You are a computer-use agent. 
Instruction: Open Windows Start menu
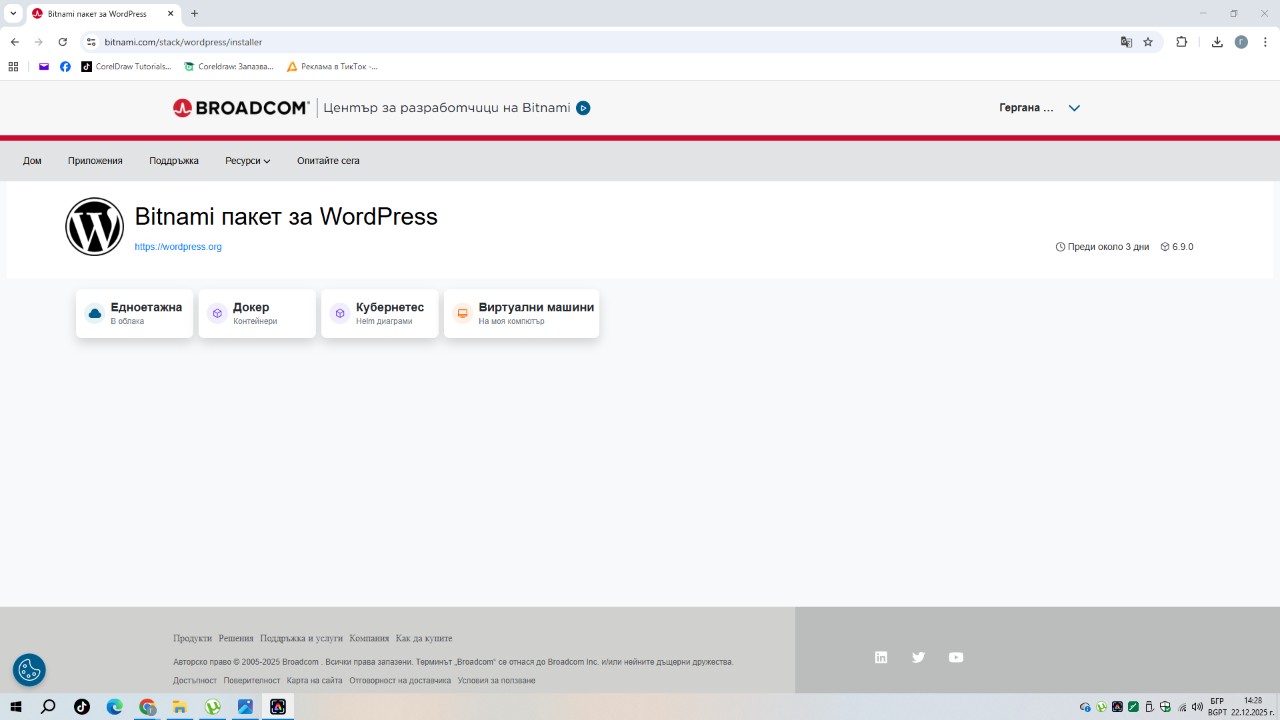point(16,707)
